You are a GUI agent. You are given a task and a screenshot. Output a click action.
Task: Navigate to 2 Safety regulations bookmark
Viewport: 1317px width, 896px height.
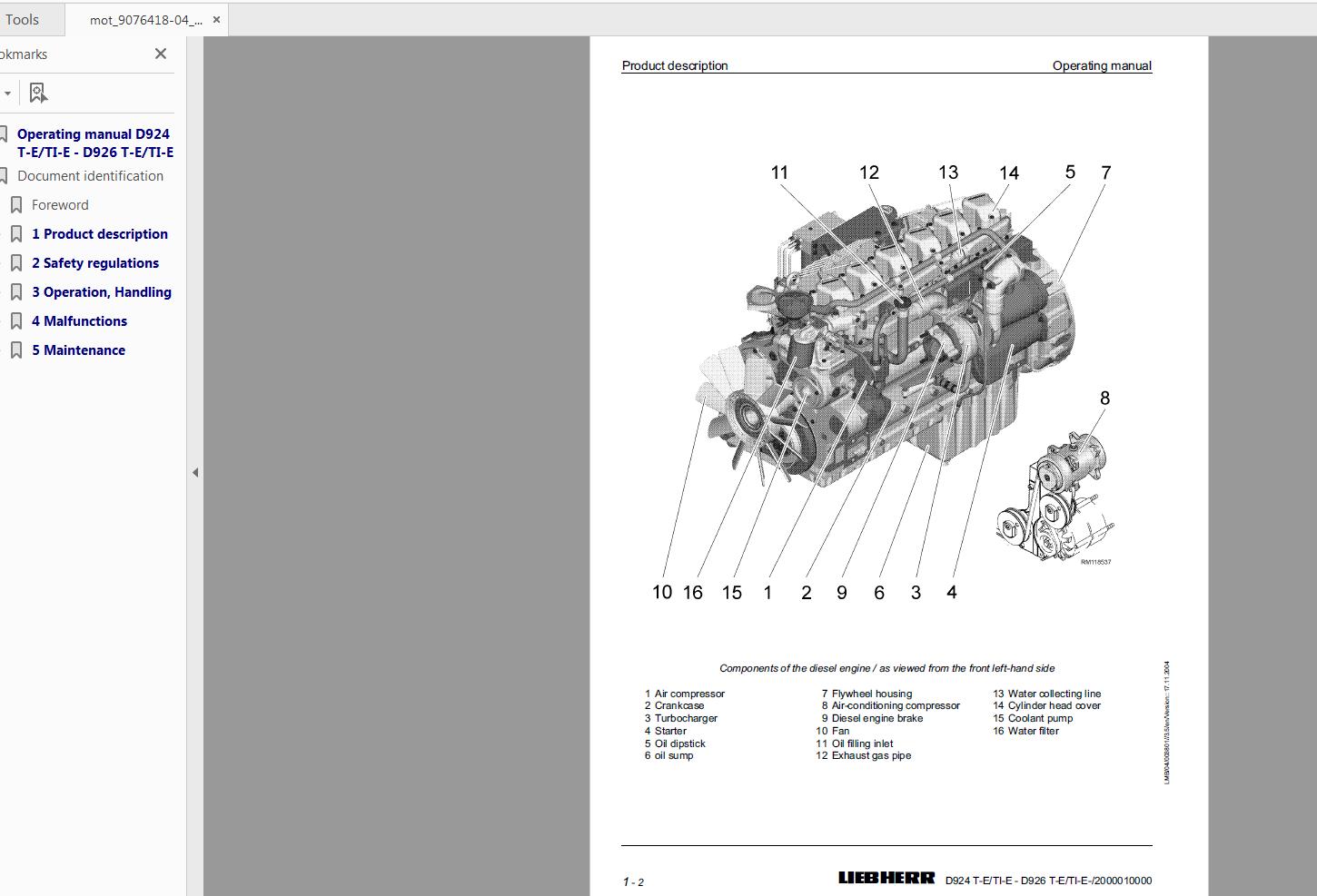[95, 262]
